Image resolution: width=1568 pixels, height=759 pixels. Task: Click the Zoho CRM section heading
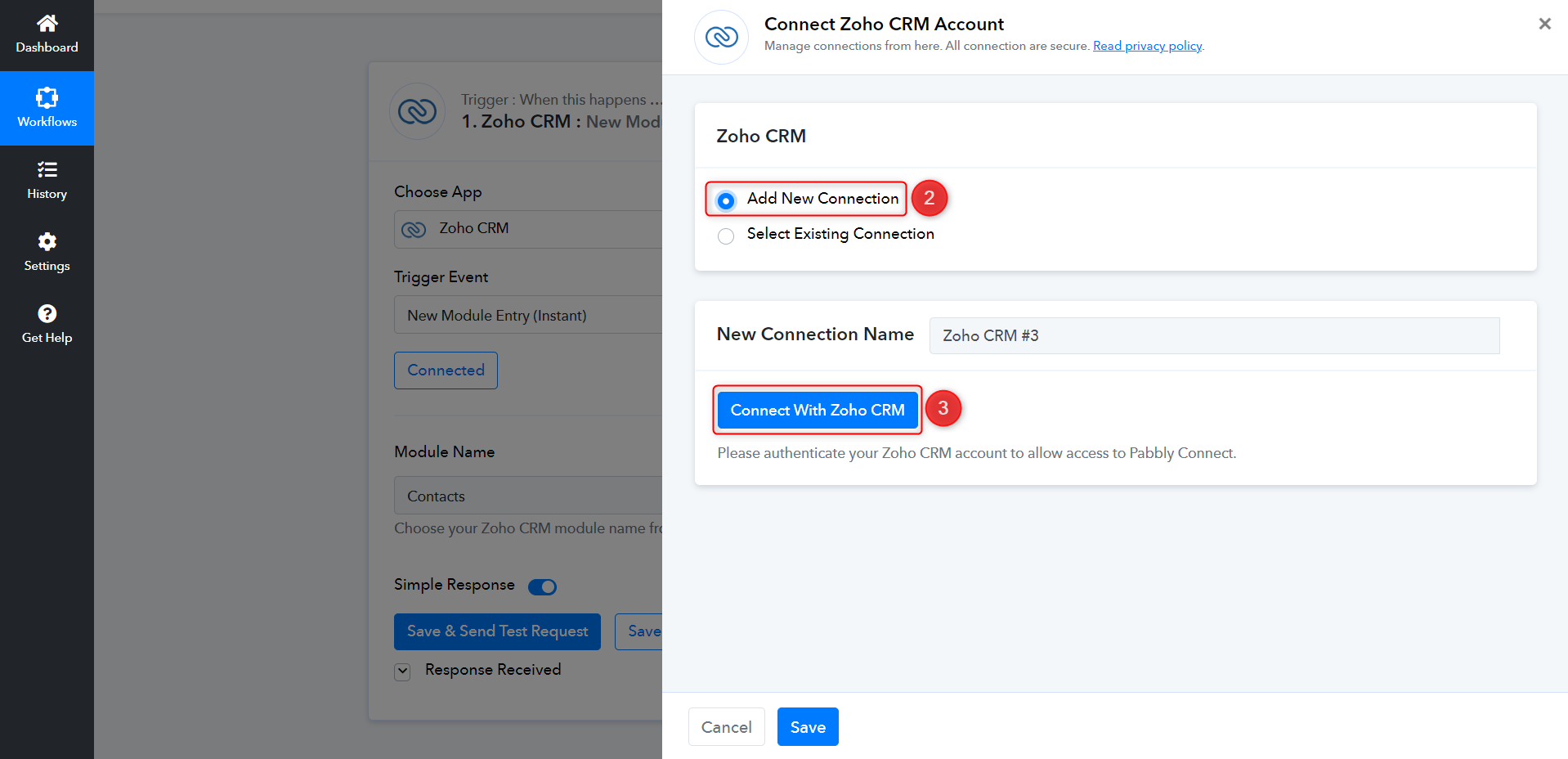pos(761,136)
